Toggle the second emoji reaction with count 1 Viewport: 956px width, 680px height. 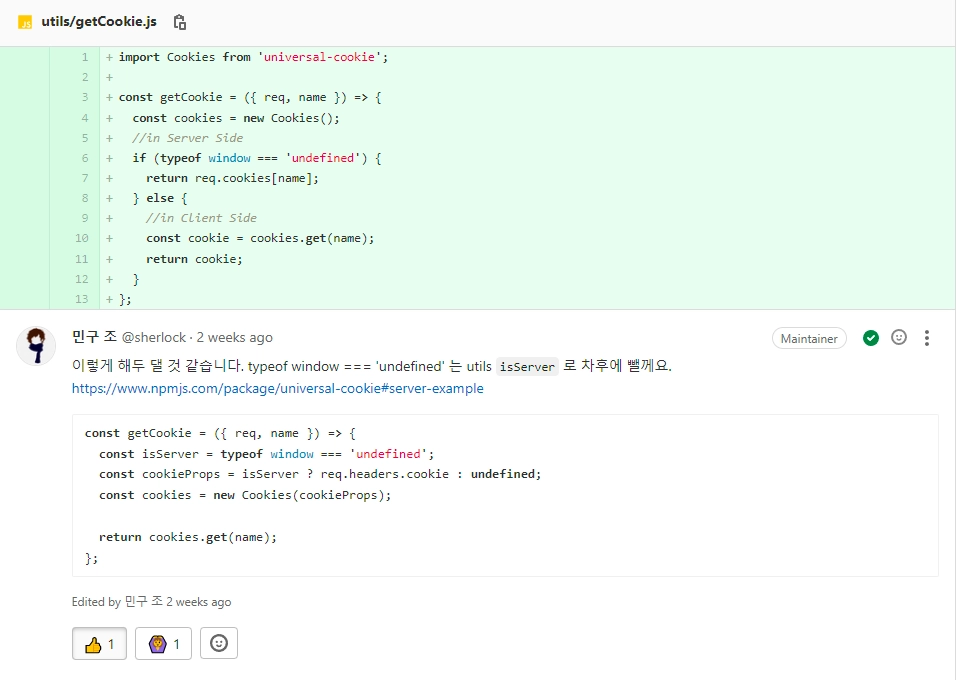point(163,644)
